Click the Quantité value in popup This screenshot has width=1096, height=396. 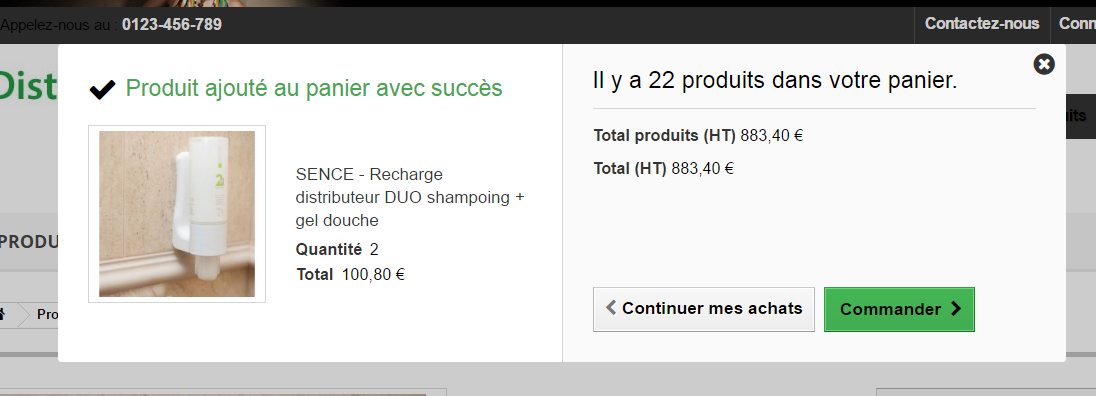(x=374, y=249)
